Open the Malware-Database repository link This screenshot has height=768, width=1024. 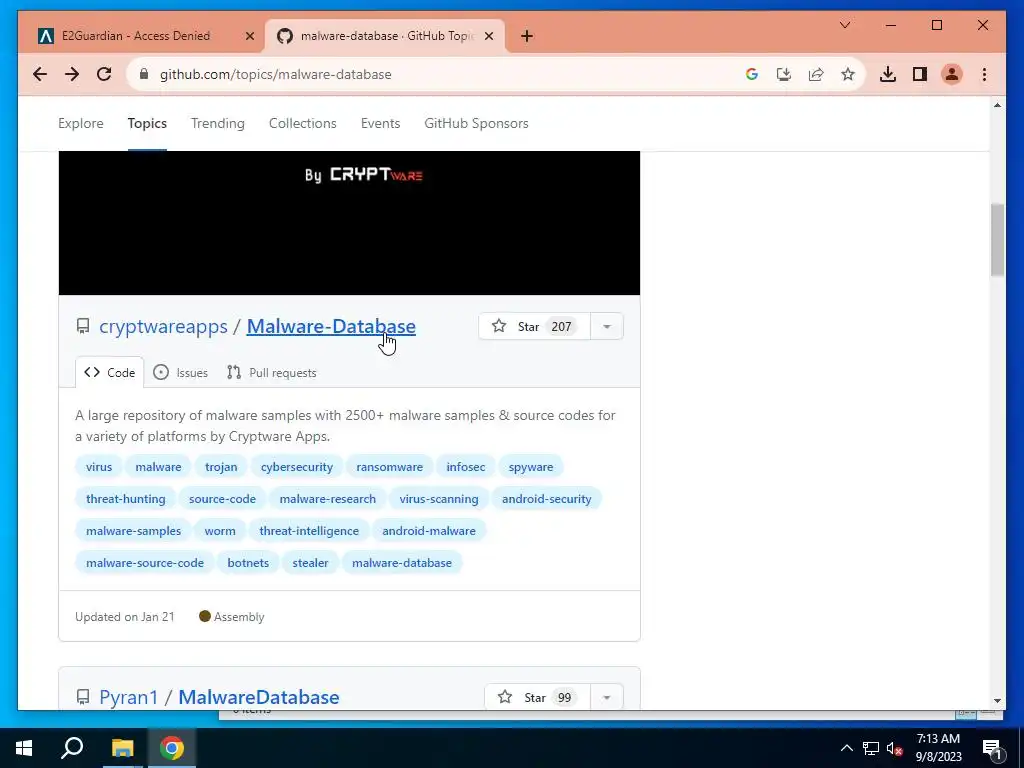click(331, 326)
